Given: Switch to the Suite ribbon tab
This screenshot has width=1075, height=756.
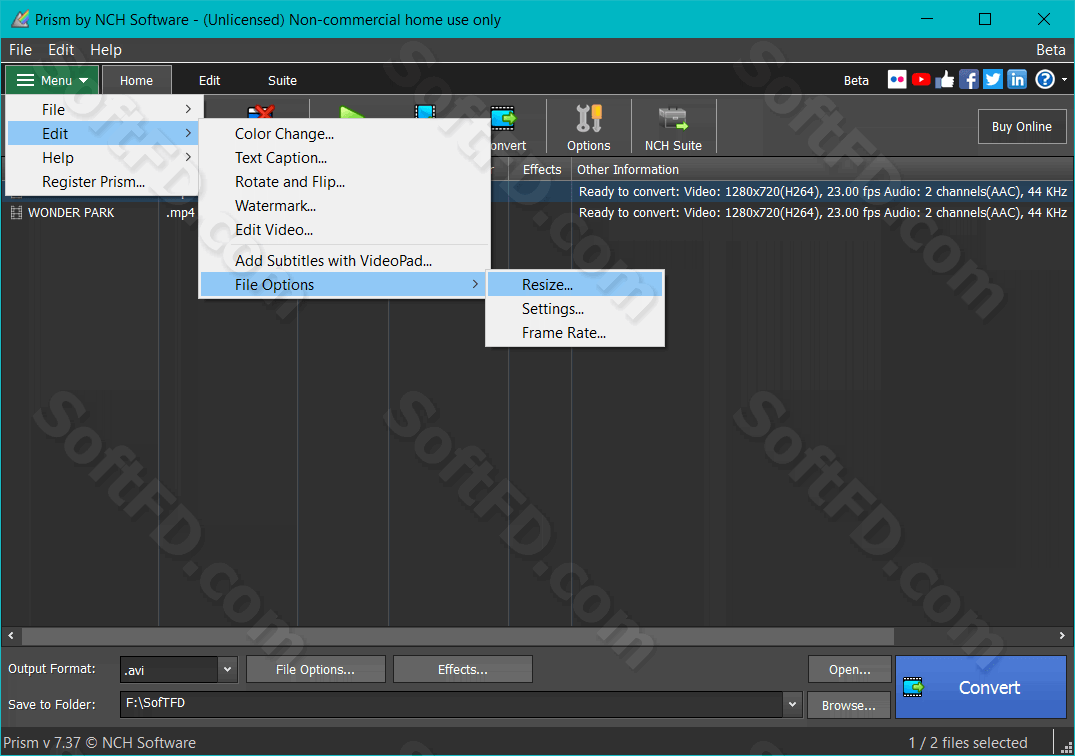Looking at the screenshot, I should point(282,80).
